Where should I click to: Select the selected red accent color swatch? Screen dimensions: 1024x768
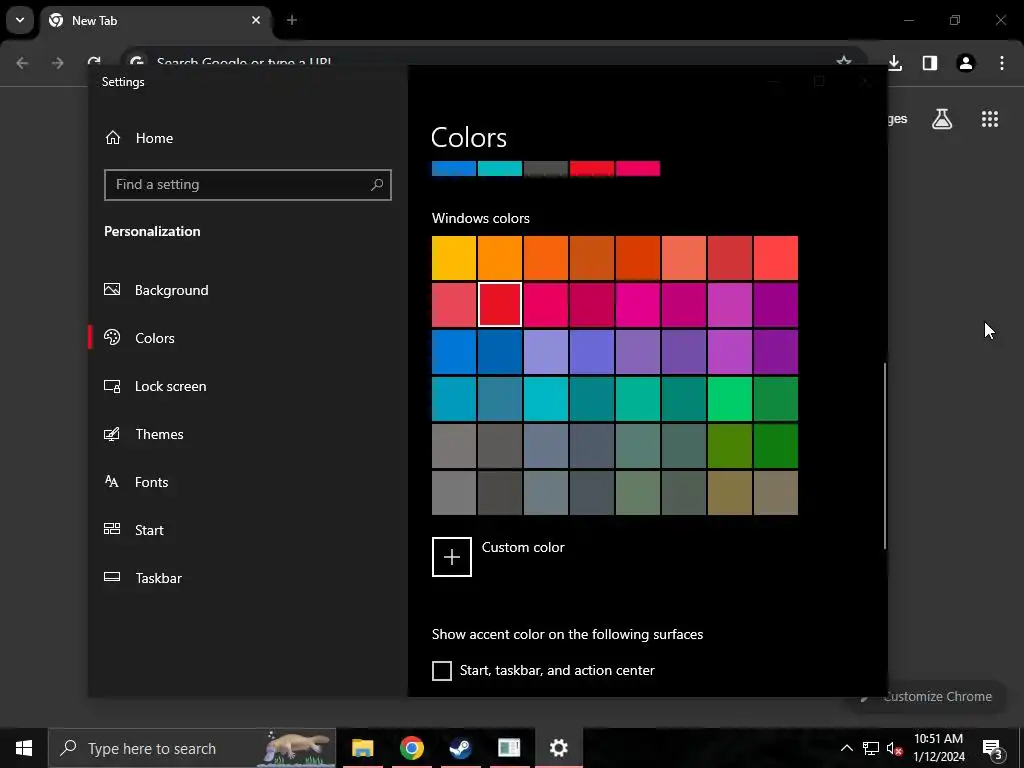500,304
